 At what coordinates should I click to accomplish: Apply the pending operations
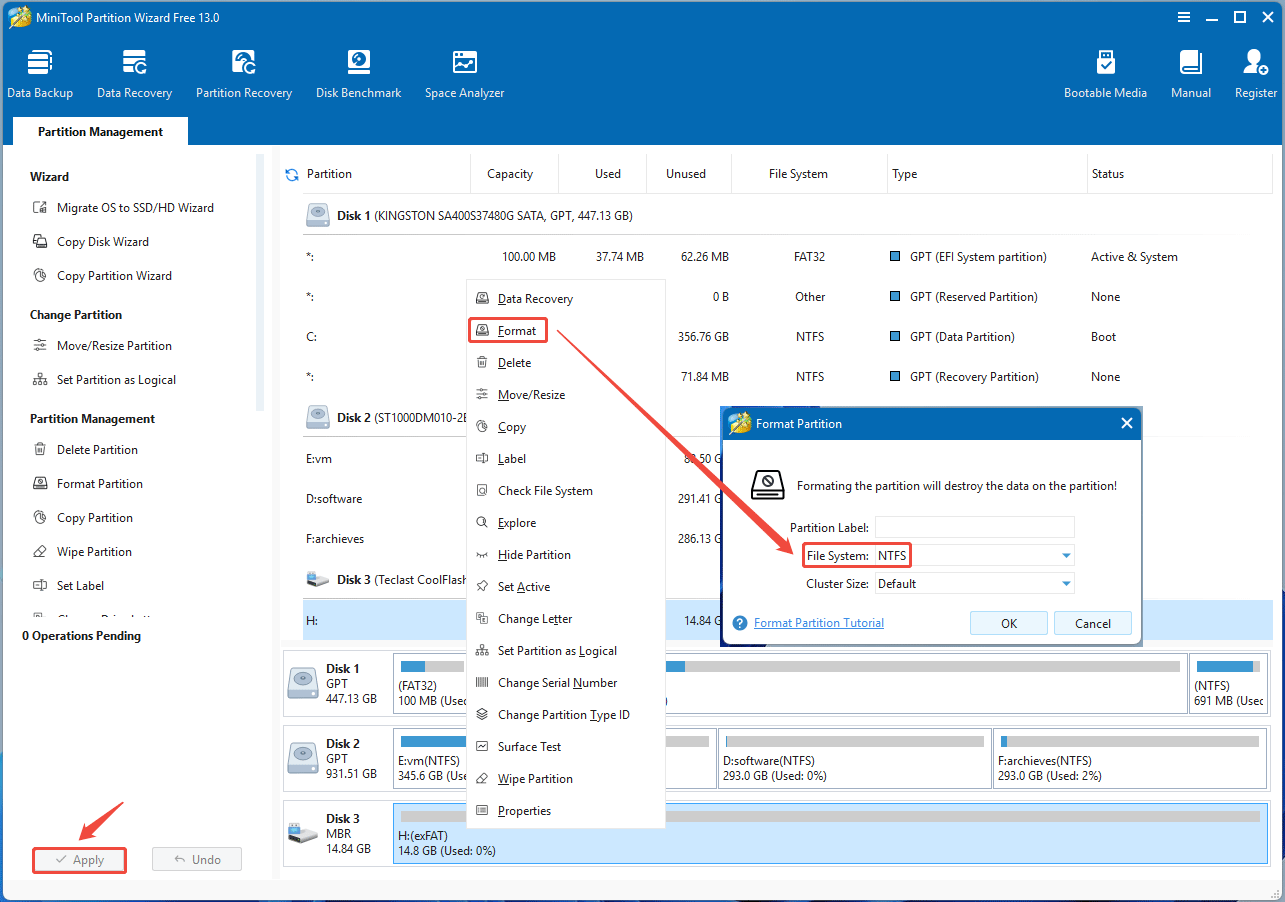[79, 859]
